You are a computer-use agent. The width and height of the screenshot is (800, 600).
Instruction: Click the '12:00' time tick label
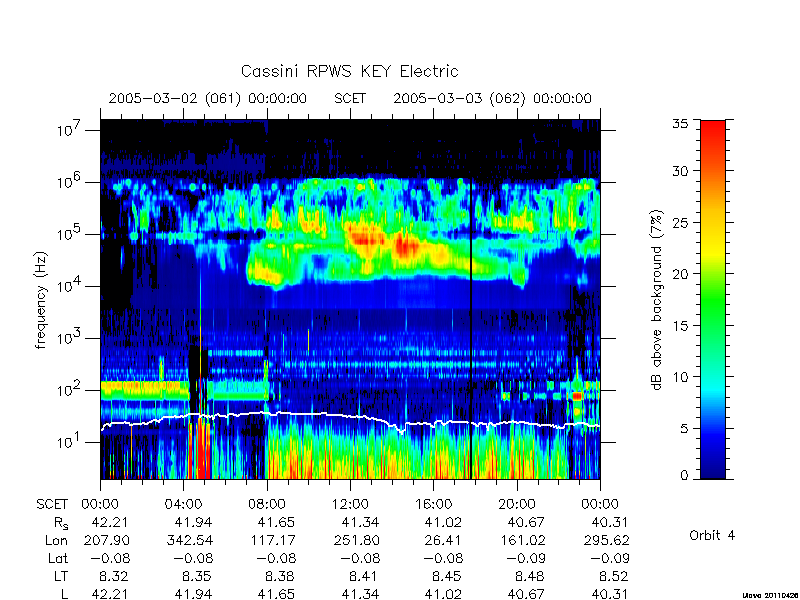tap(350, 505)
